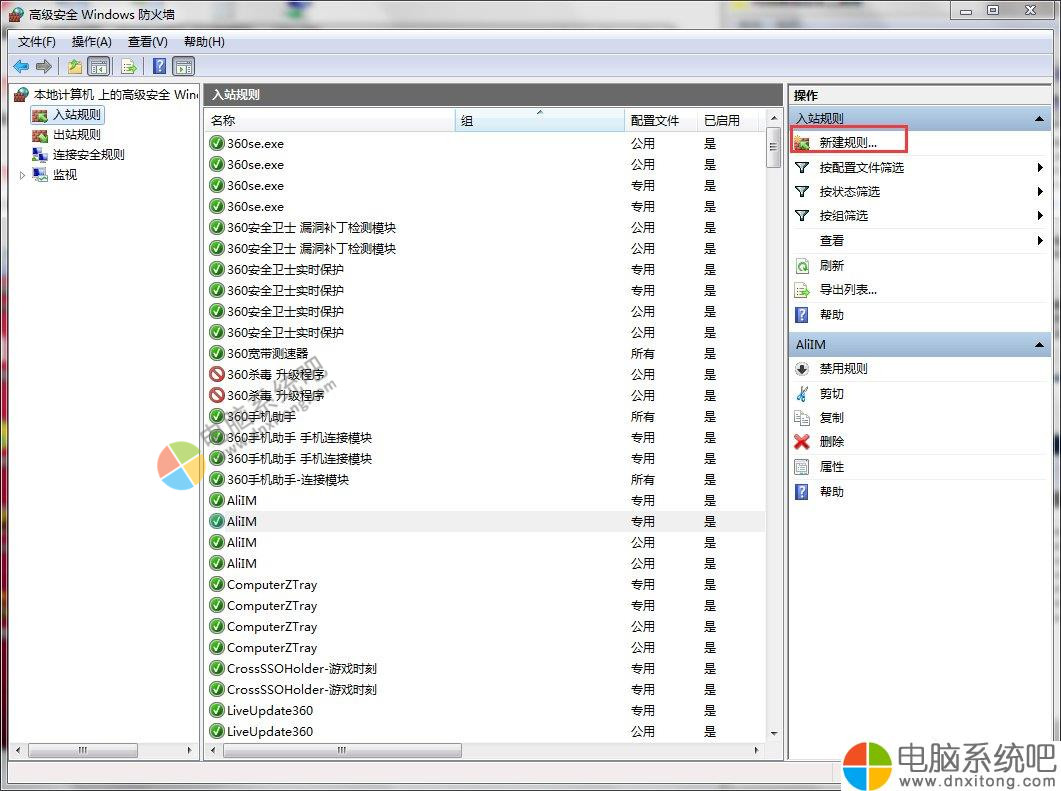Open the 查看(V) menu
This screenshot has width=1061, height=791.
148,42
